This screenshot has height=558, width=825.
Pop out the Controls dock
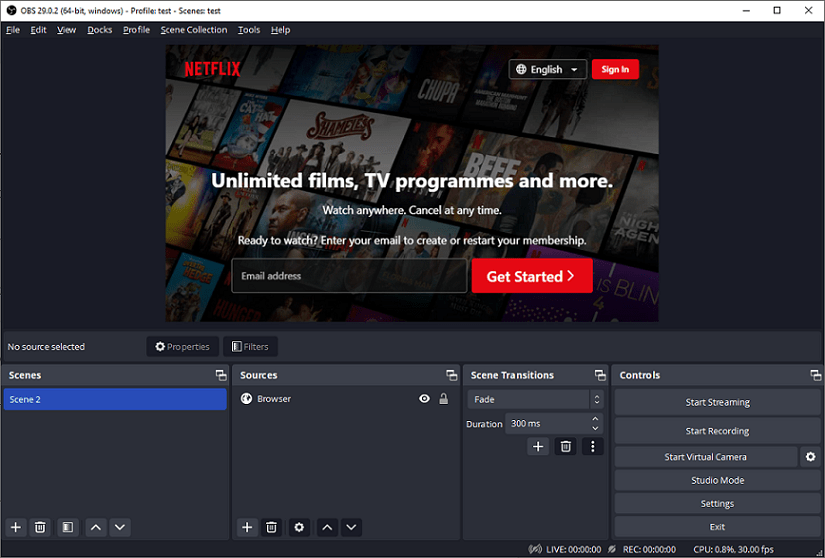816,375
